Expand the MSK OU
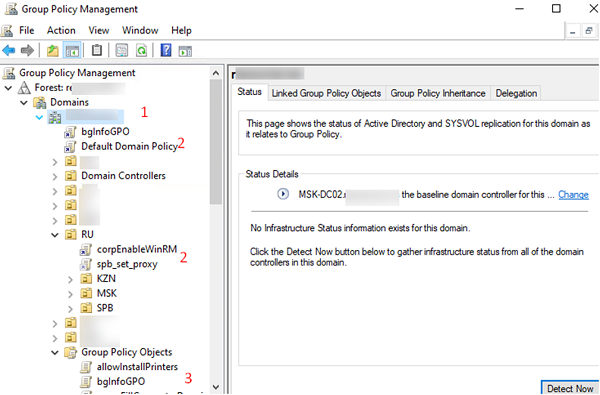Image resolution: width=600 pixels, height=395 pixels. pos(70,294)
